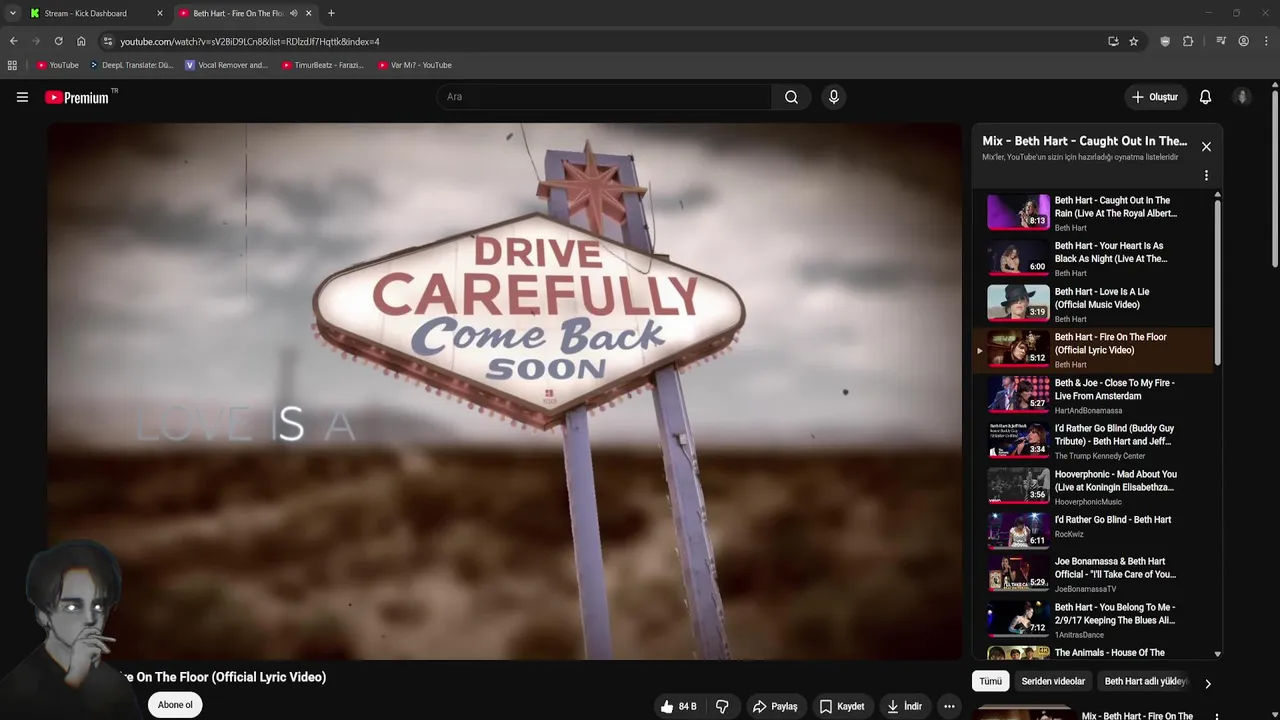
Task: Play Caught Out In The Rain thumbnail
Action: (1018, 212)
